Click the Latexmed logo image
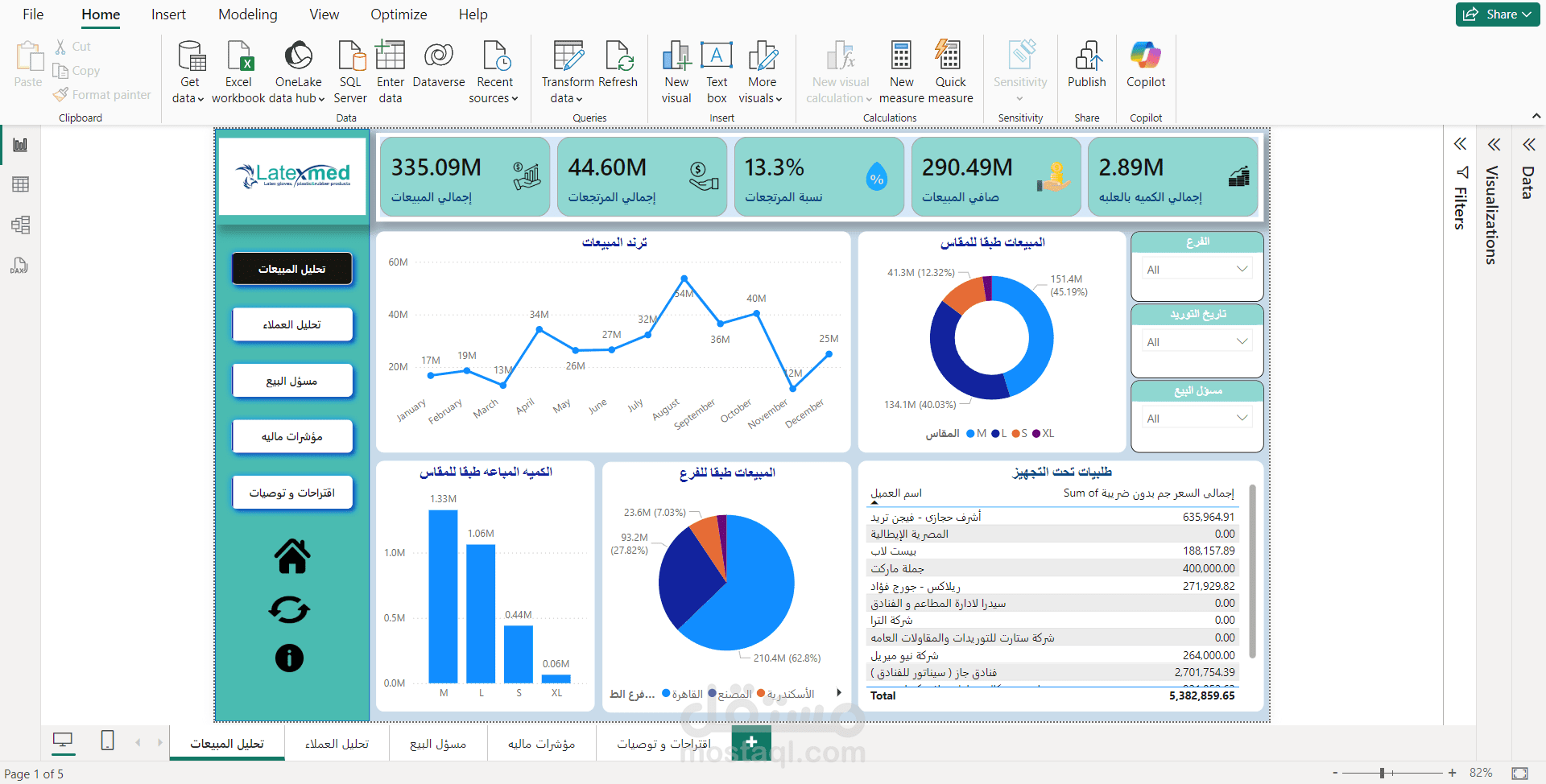The height and width of the screenshot is (784, 1546). pos(292,175)
